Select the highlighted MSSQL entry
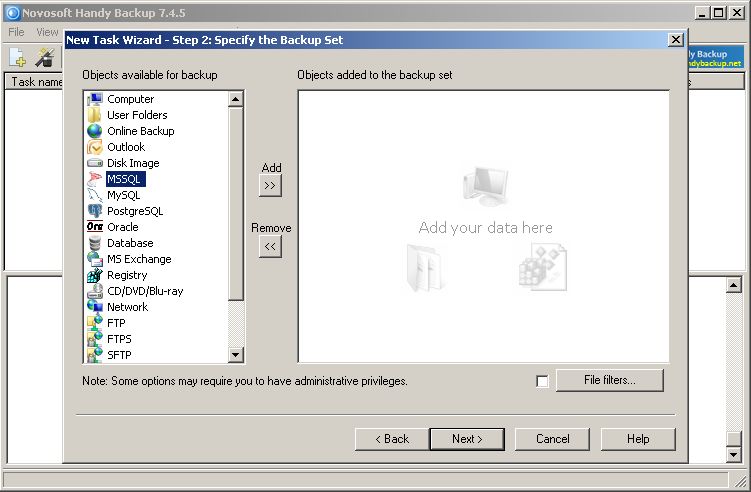 (125, 179)
